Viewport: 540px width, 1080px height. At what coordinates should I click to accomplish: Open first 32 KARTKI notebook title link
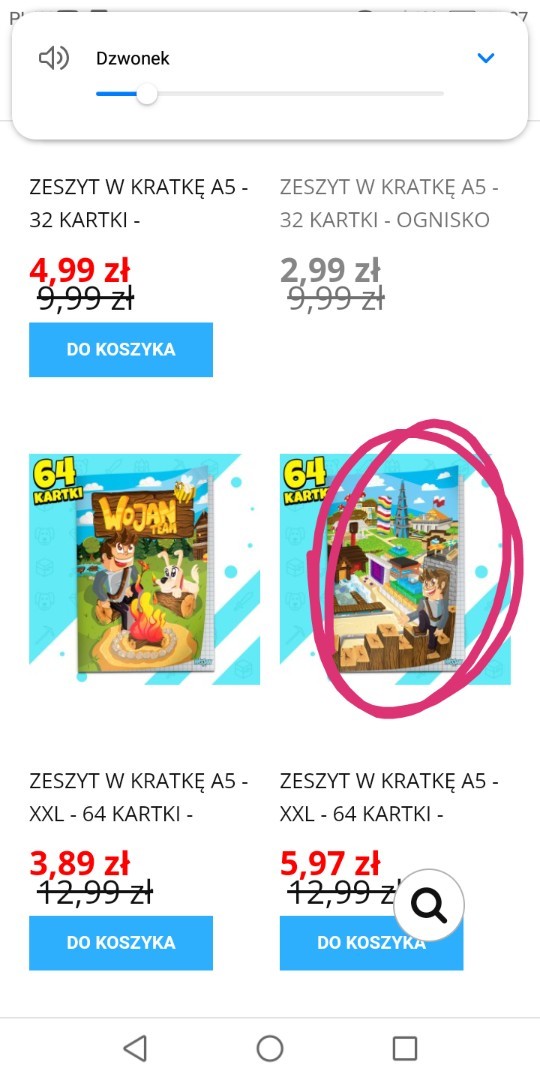pos(139,202)
